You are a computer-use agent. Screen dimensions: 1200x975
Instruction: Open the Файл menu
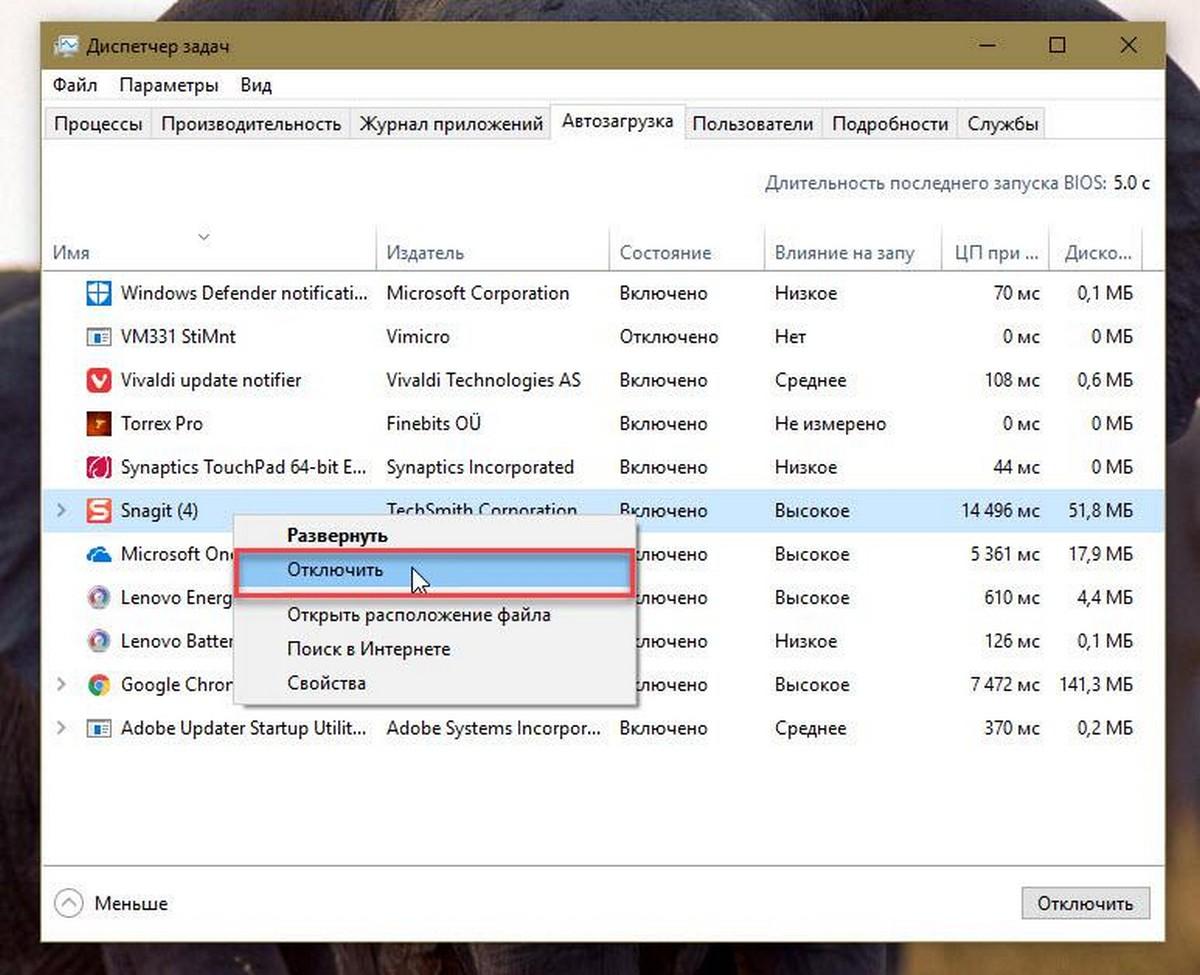click(x=75, y=85)
